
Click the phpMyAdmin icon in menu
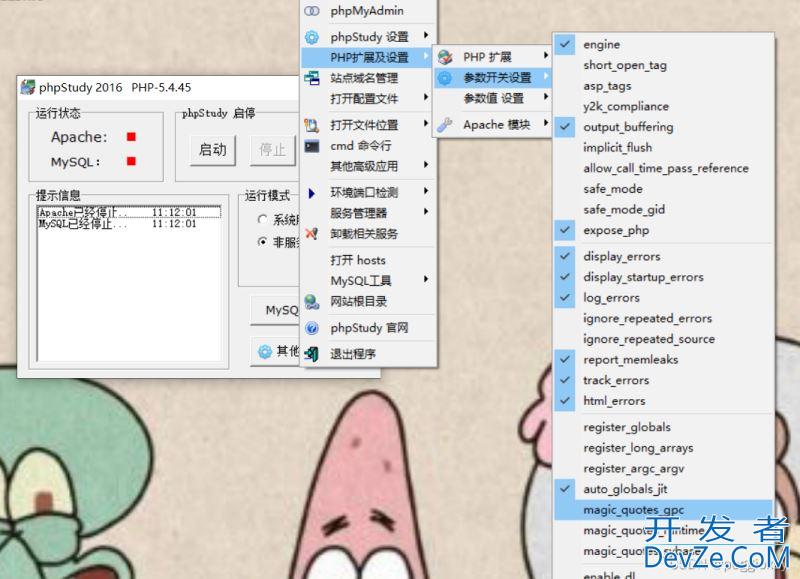(x=312, y=11)
